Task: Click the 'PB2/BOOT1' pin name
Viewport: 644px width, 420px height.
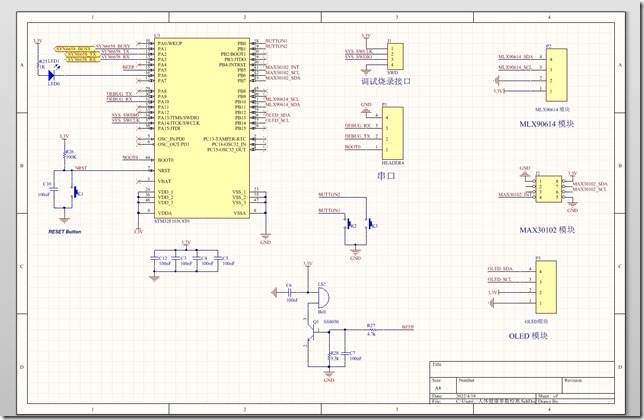Action: point(233,54)
